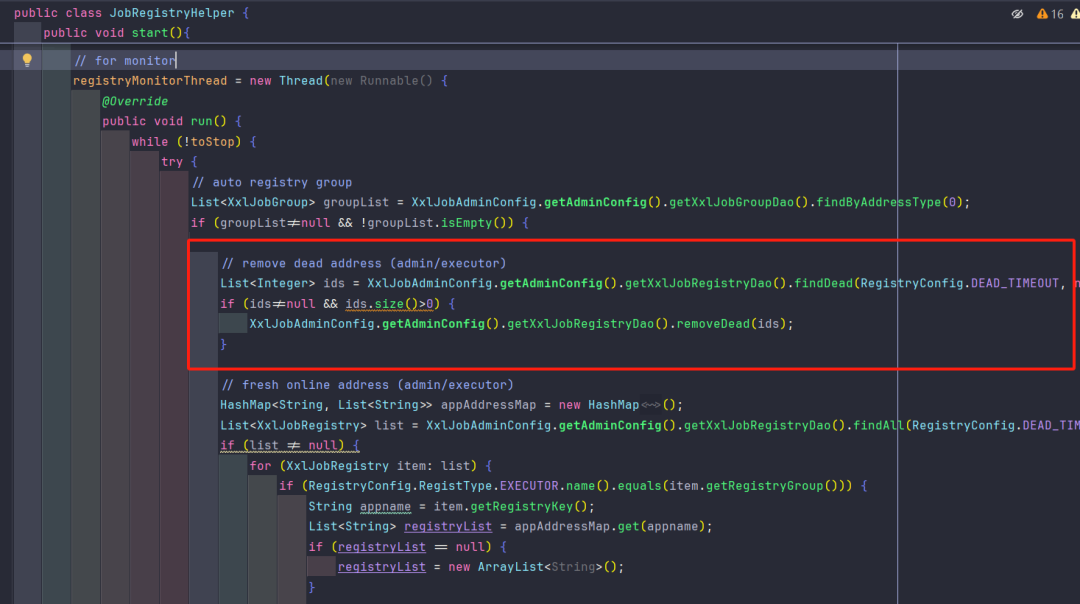The height and width of the screenshot is (604, 1080).
Task: Click the equals method call
Action: click(x=639, y=486)
